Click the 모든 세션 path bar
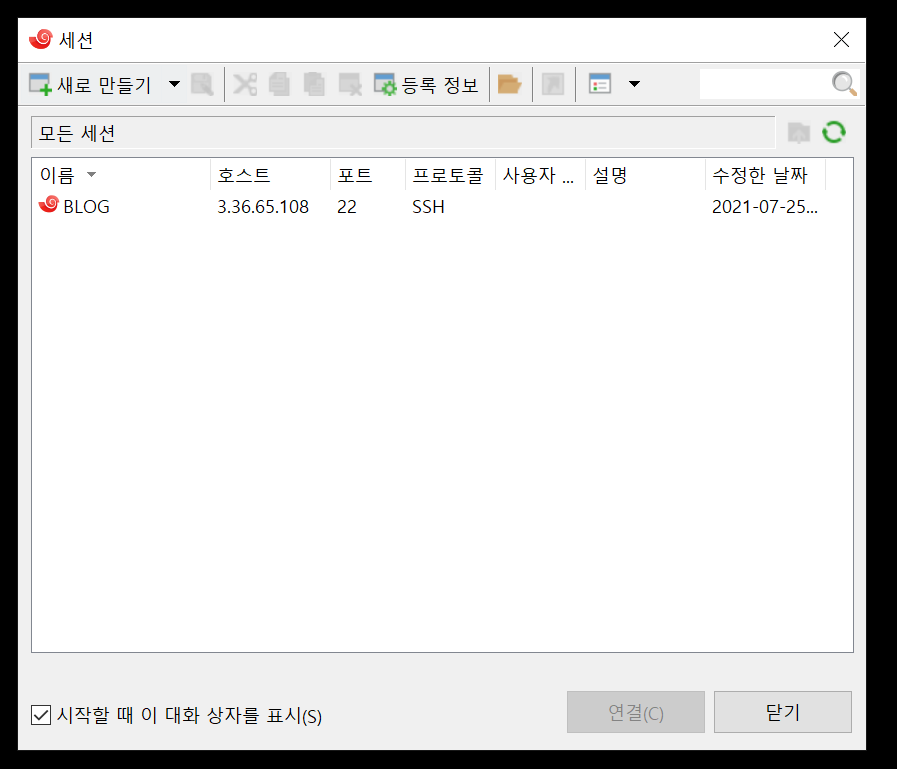 click(x=403, y=133)
